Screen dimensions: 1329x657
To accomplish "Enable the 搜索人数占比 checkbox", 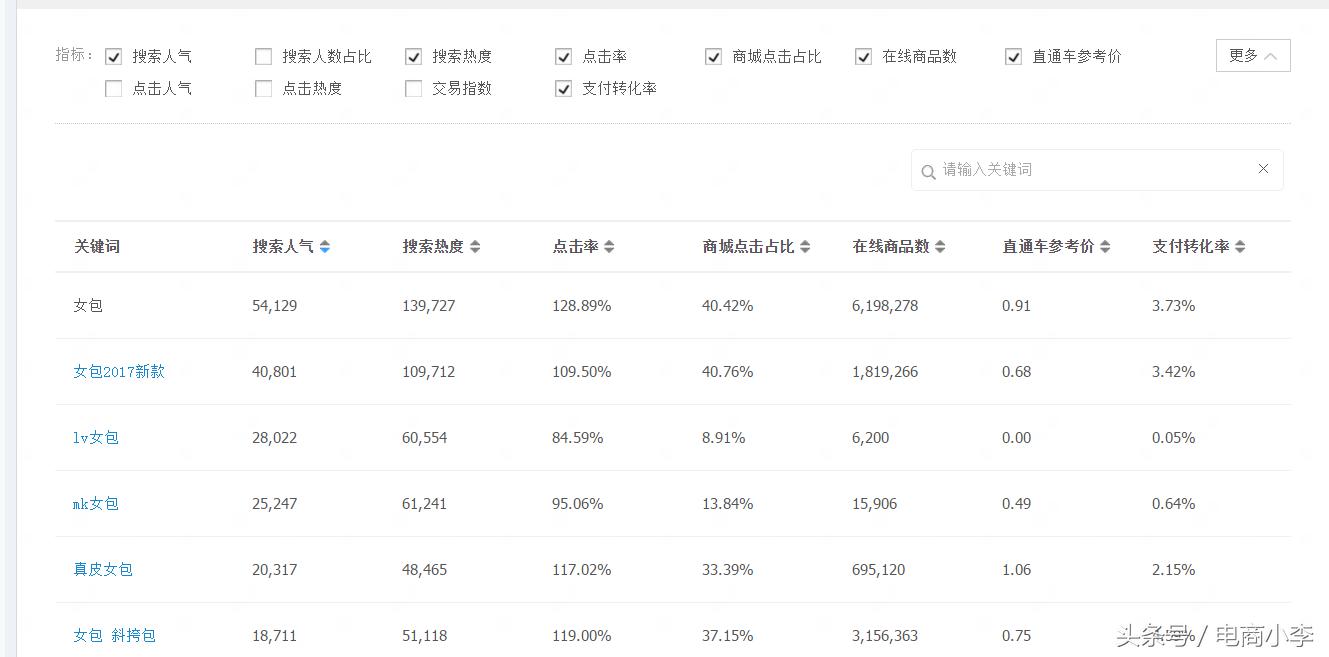I will (x=263, y=56).
